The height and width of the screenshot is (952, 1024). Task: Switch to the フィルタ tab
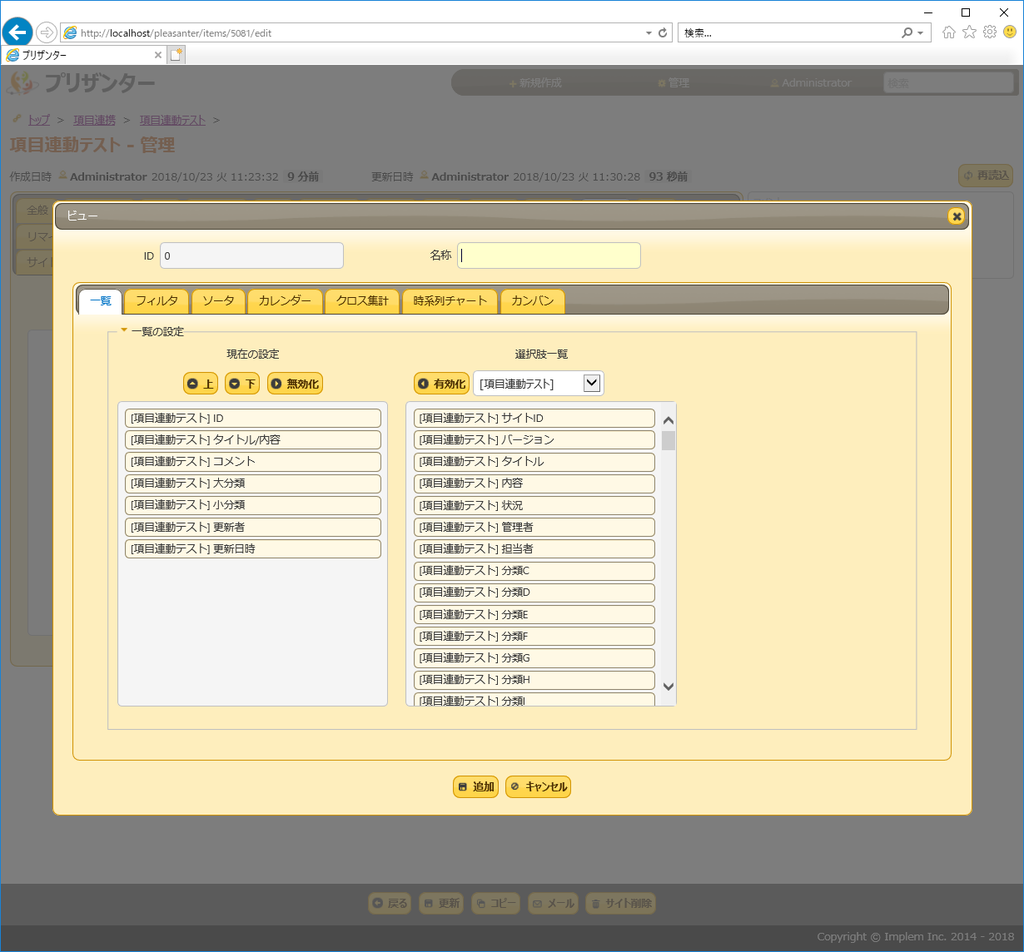point(156,301)
